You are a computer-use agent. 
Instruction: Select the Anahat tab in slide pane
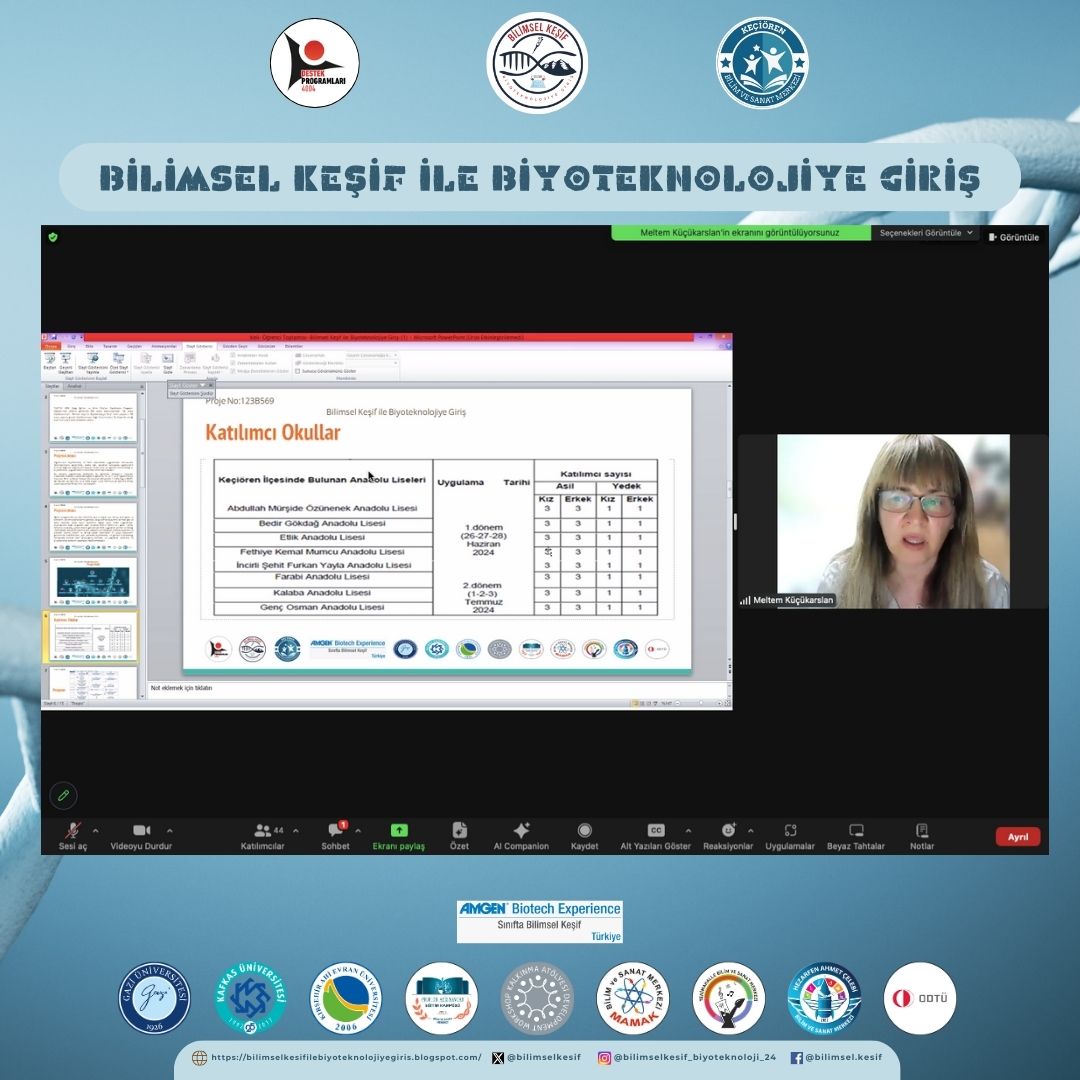click(74, 386)
